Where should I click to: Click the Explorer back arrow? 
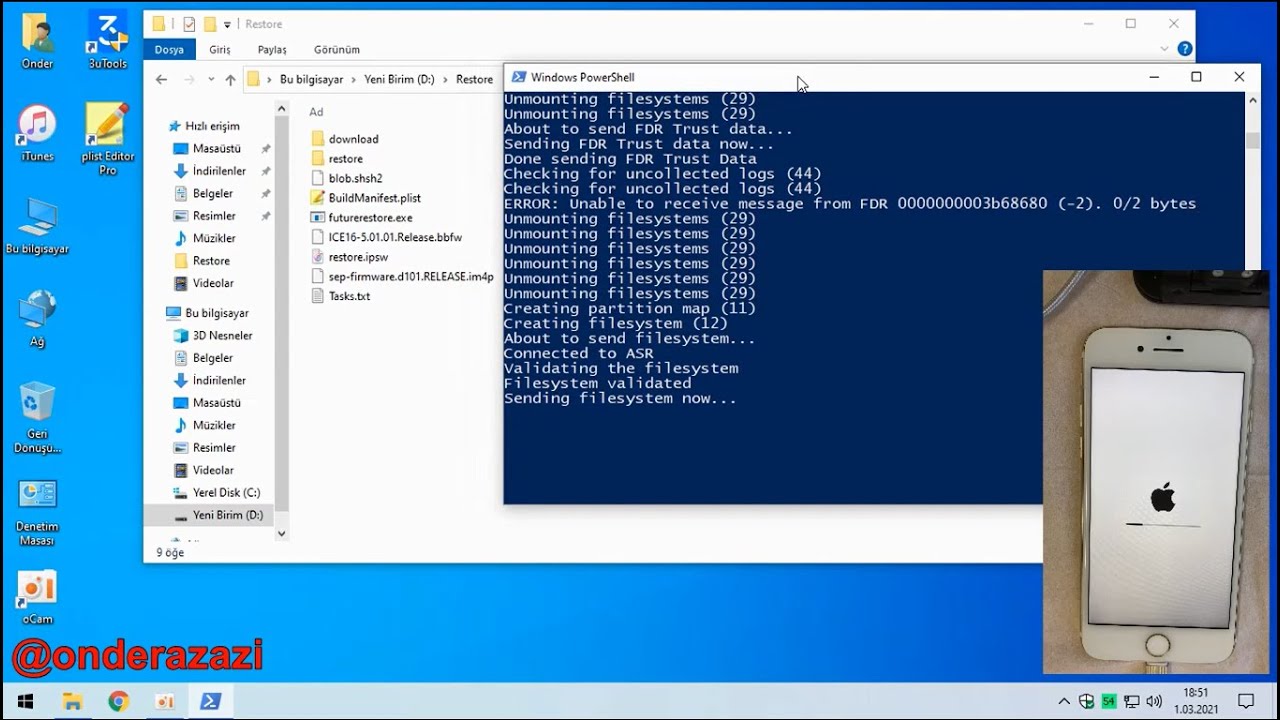(x=162, y=80)
